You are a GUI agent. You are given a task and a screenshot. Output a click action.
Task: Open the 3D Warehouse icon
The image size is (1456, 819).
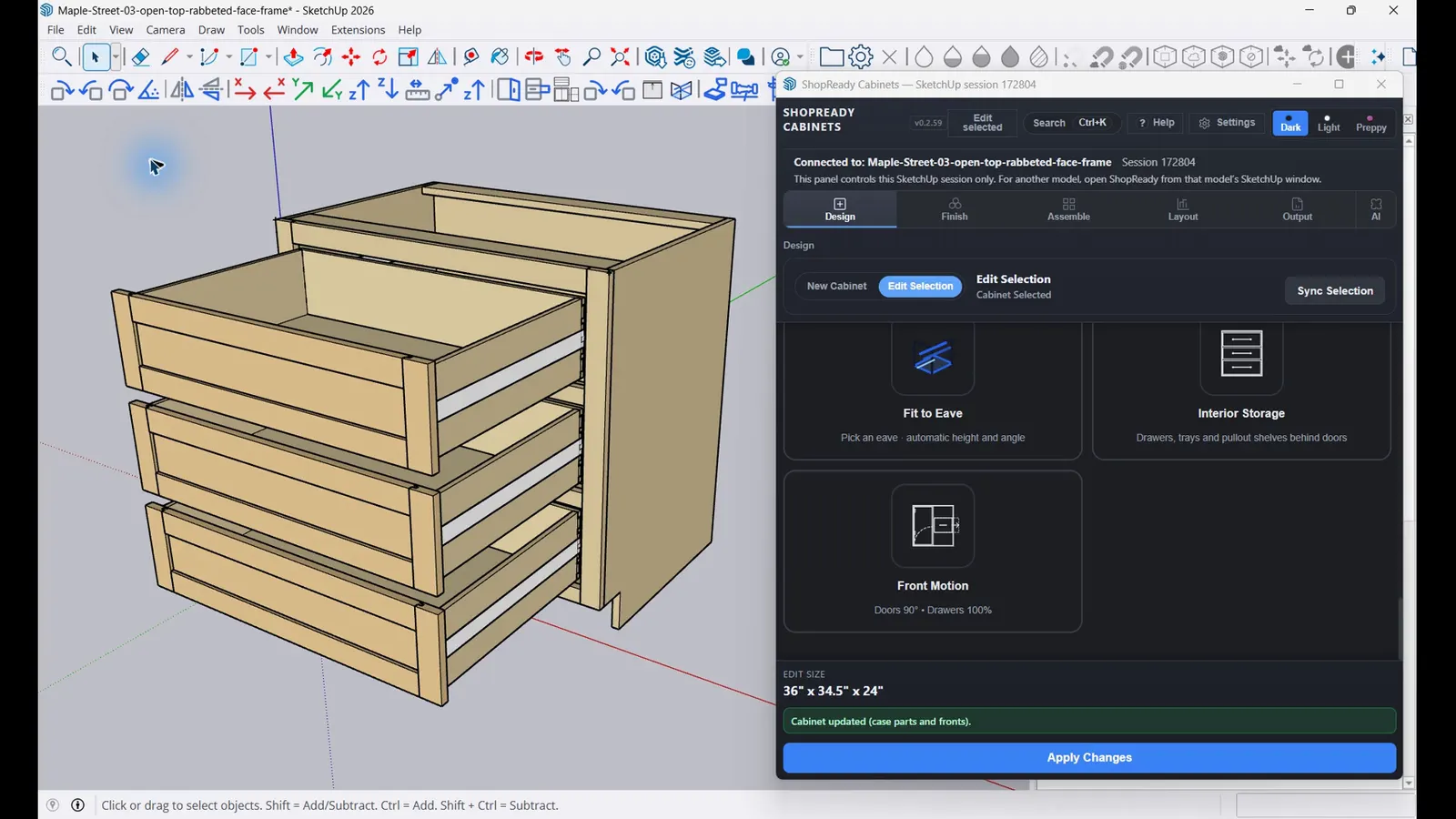coord(655,57)
